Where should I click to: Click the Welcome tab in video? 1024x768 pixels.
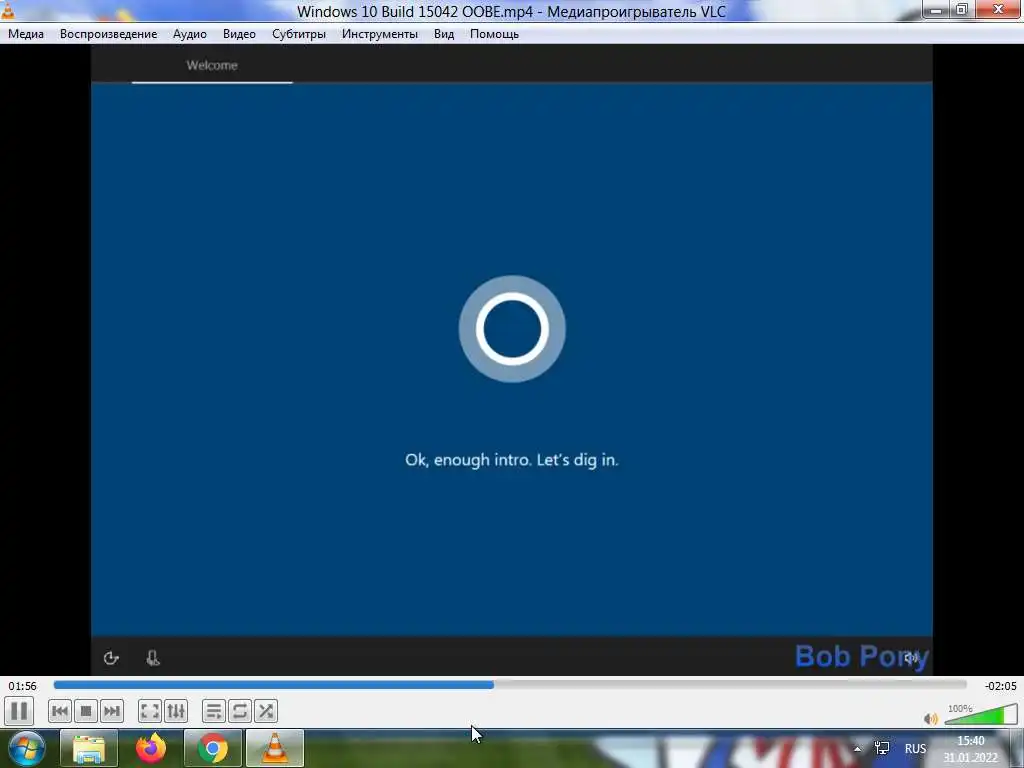coord(212,65)
